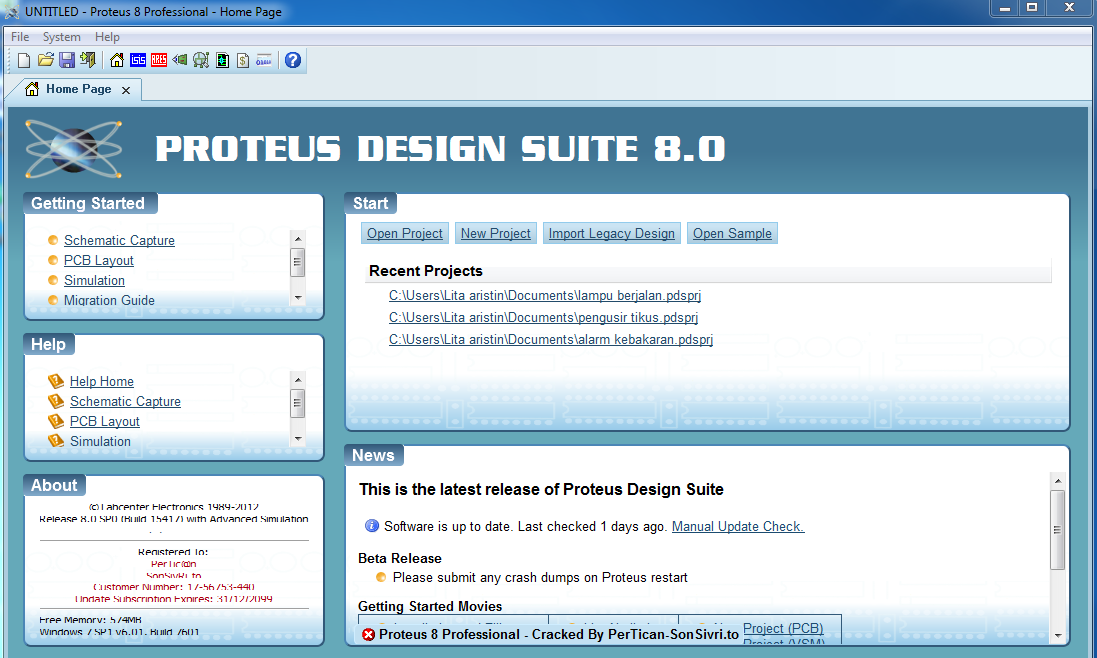The height and width of the screenshot is (658, 1097).
Task: Open ISIS schematic capture from toolbar
Action: point(138,60)
